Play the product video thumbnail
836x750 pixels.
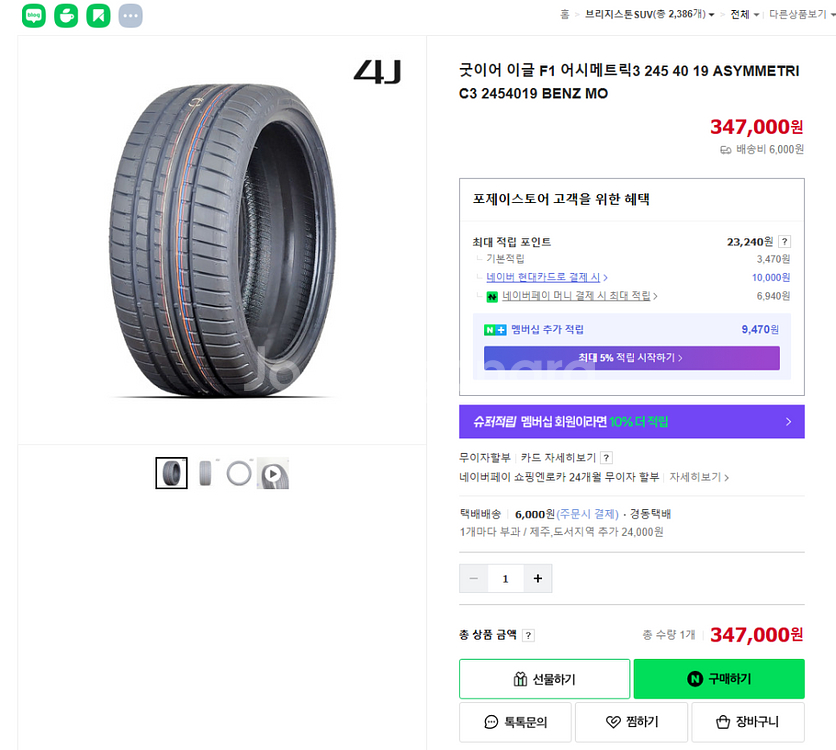pos(272,473)
